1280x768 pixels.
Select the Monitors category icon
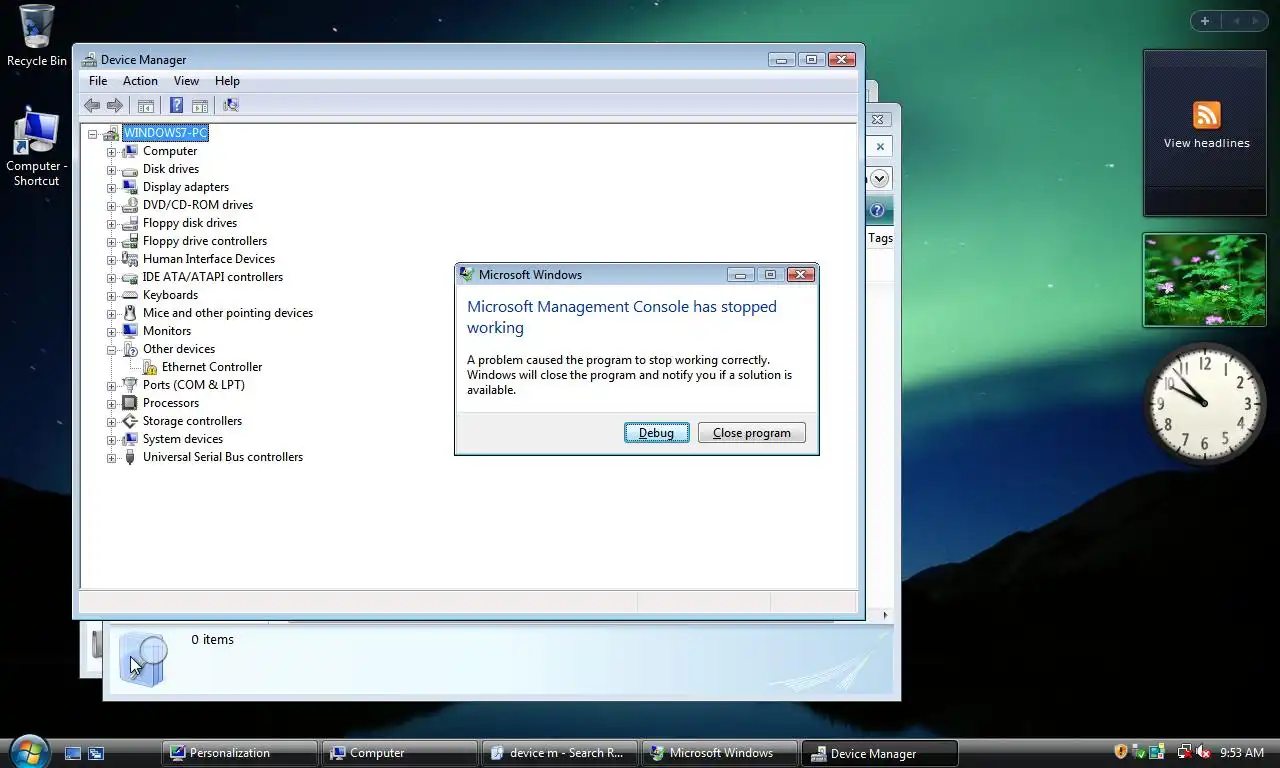(x=130, y=331)
